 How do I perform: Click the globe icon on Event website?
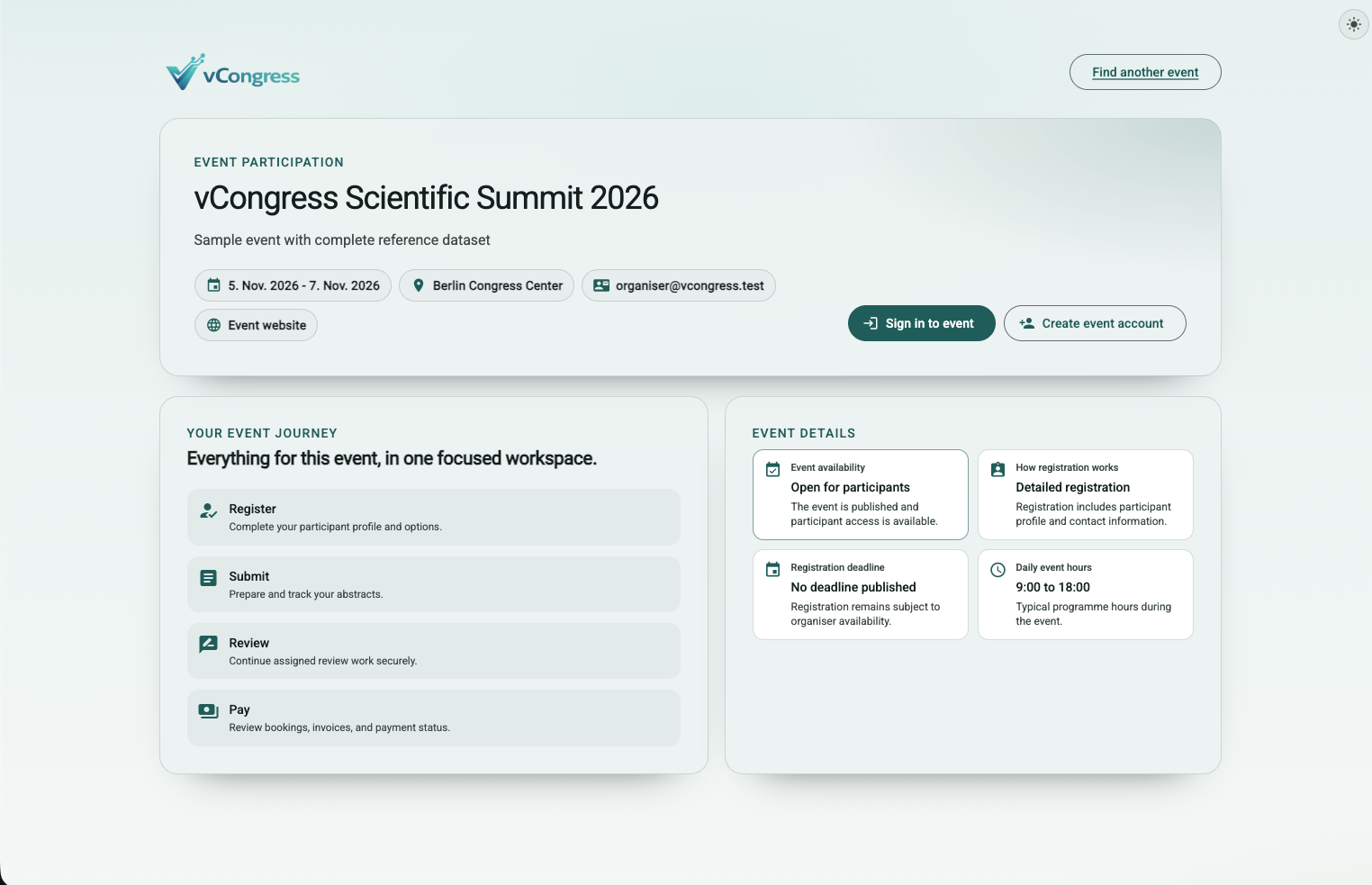pos(214,325)
